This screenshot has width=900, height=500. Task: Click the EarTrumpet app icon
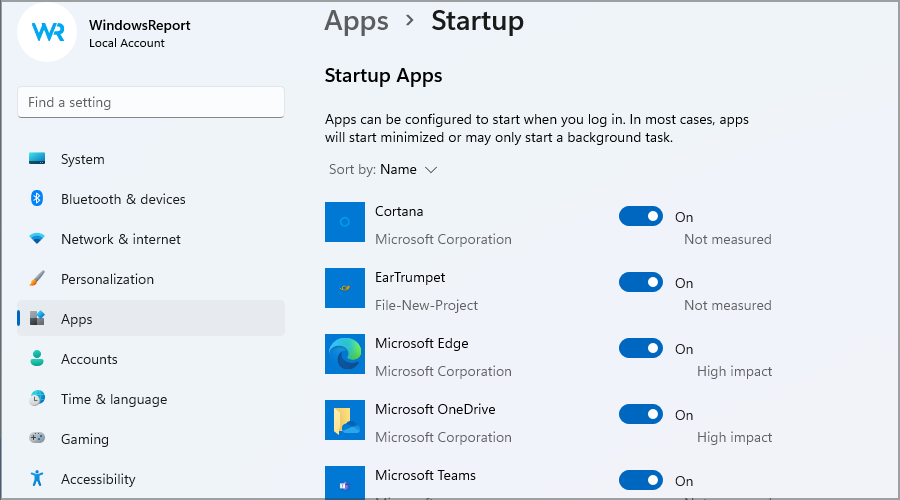(x=345, y=288)
